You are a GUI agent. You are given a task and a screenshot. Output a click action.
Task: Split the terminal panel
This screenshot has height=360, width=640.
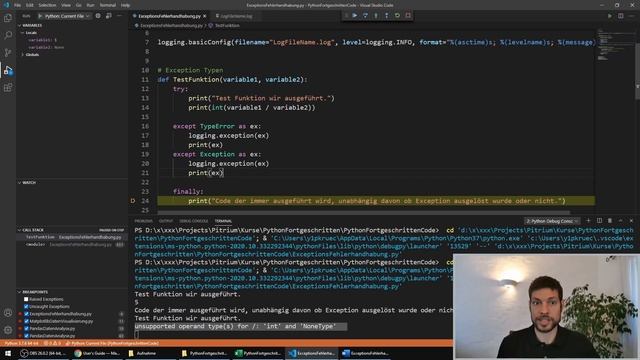(599, 221)
